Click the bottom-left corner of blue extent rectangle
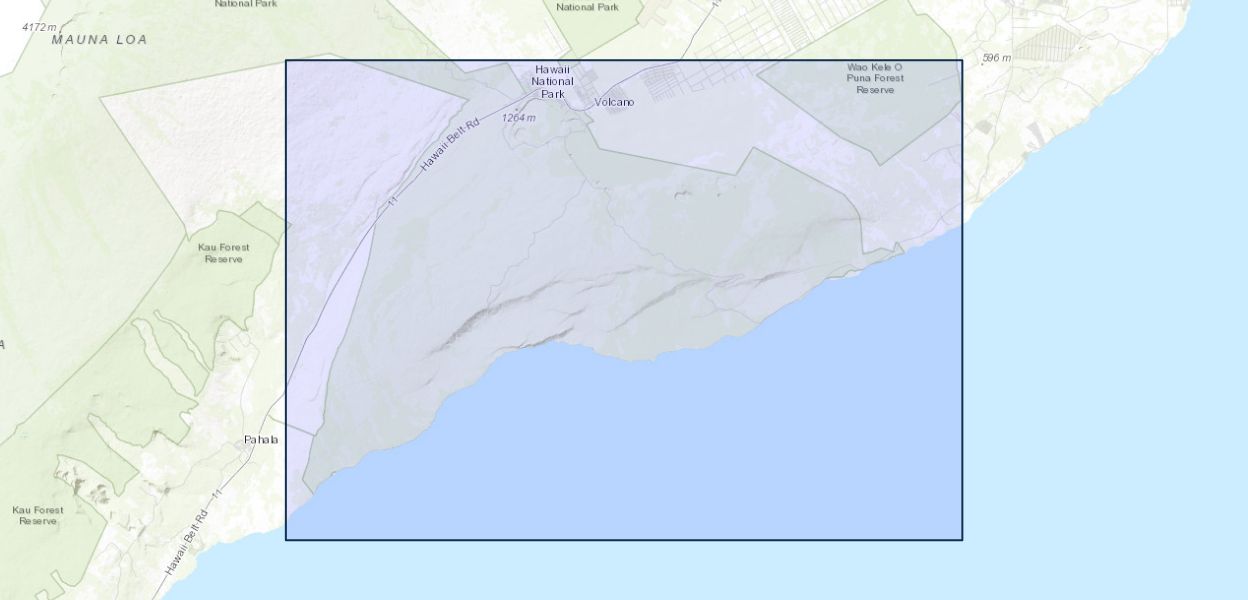 pos(286,540)
